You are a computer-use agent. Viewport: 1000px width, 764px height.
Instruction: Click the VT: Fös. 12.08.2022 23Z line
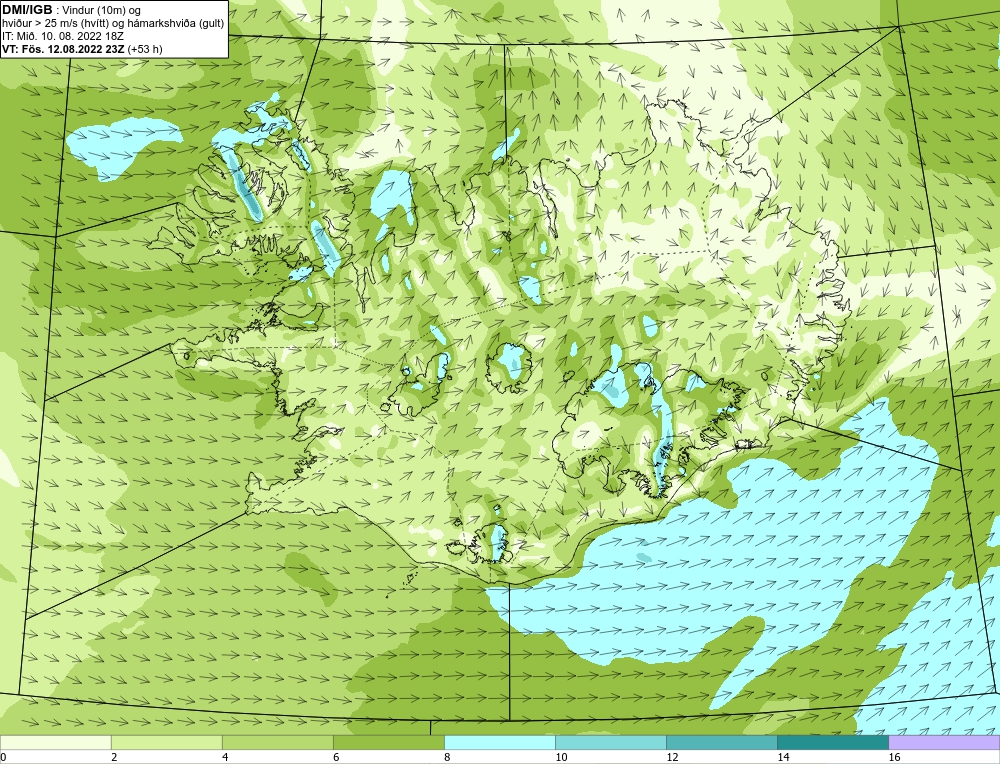click(82, 48)
